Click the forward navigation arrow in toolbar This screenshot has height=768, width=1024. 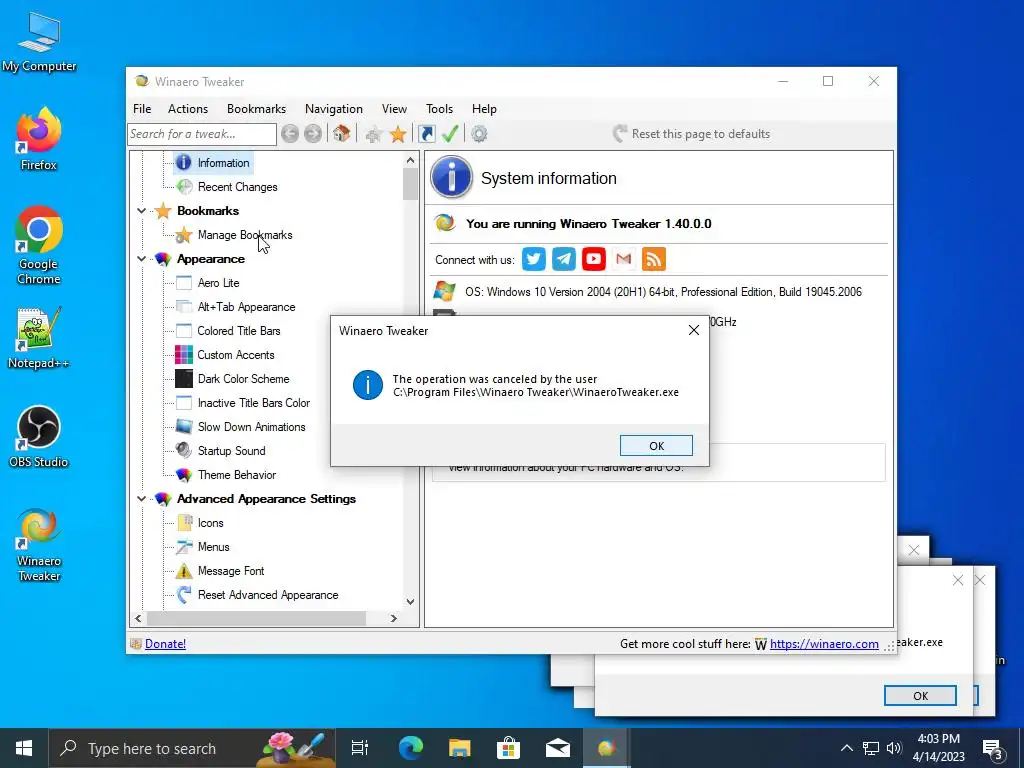click(313, 134)
